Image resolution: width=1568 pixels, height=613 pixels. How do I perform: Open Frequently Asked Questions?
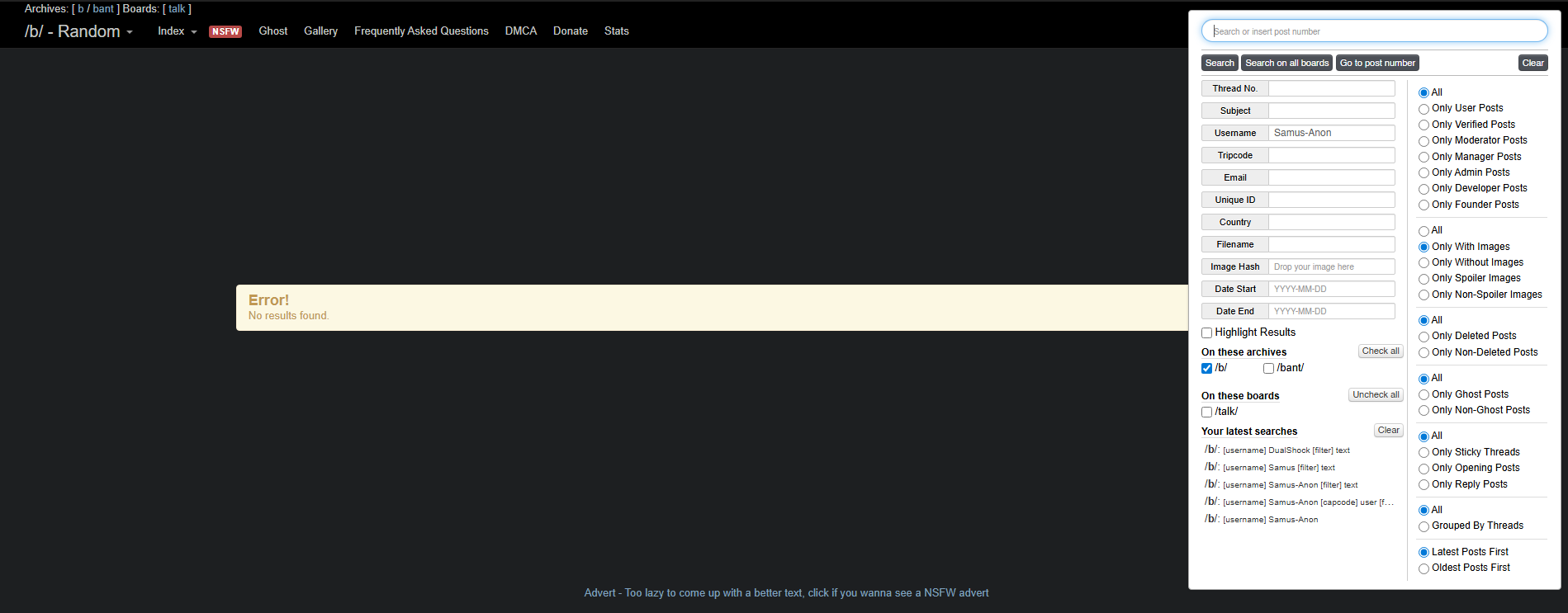click(421, 31)
